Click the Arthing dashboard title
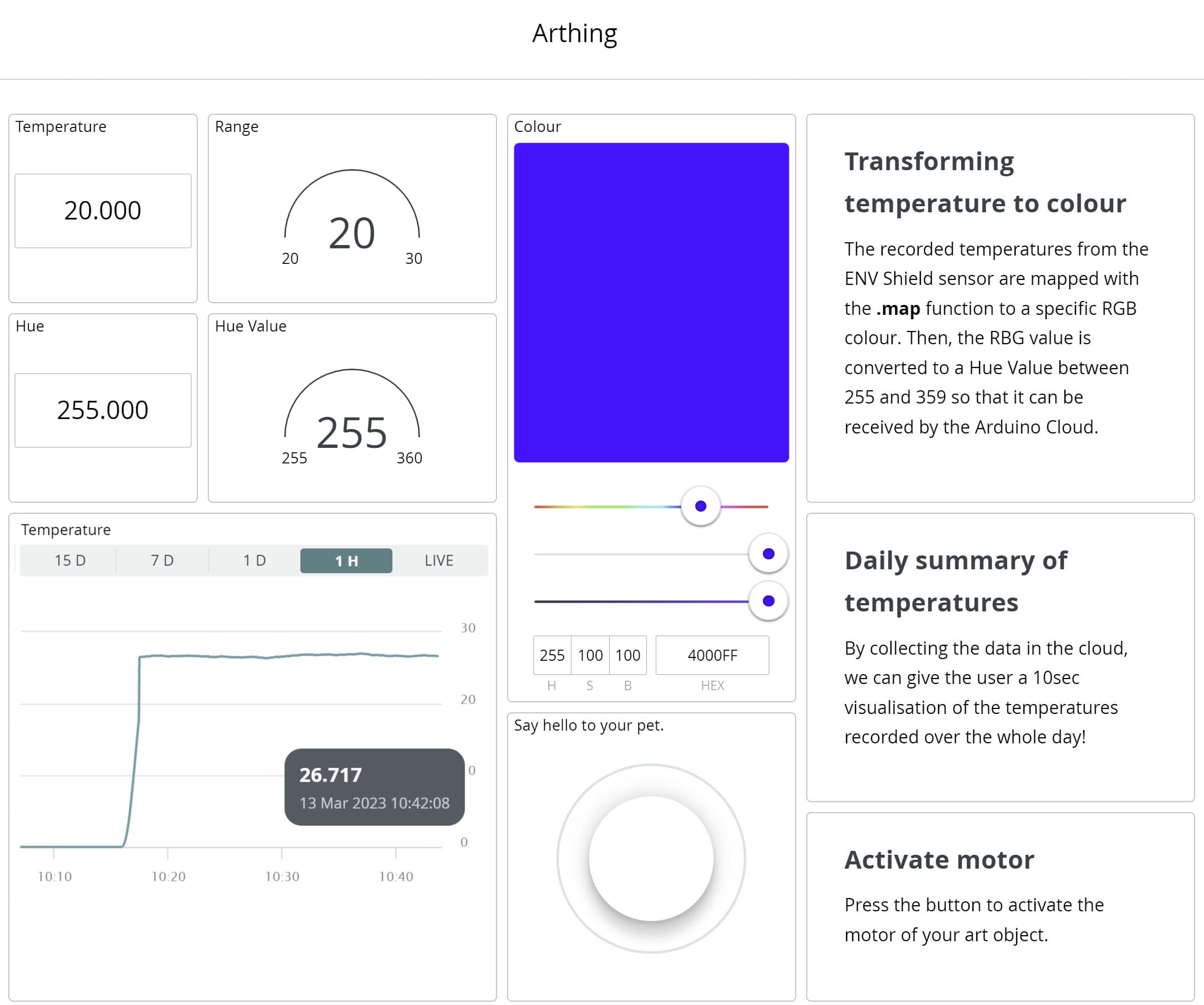This screenshot has height=1005, width=1204. pyautogui.click(x=575, y=33)
